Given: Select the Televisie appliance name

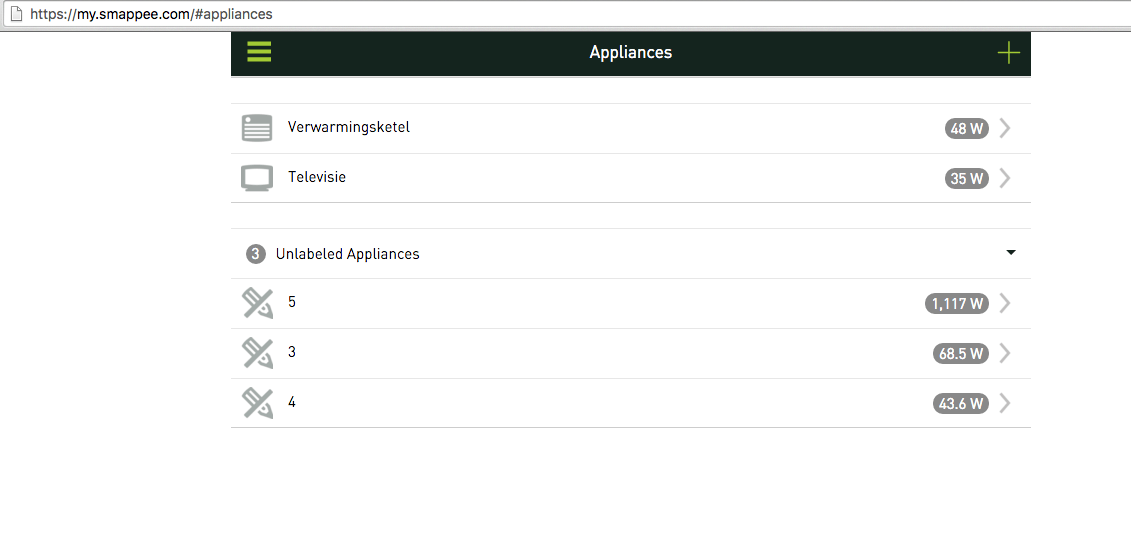Looking at the screenshot, I should point(317,177).
